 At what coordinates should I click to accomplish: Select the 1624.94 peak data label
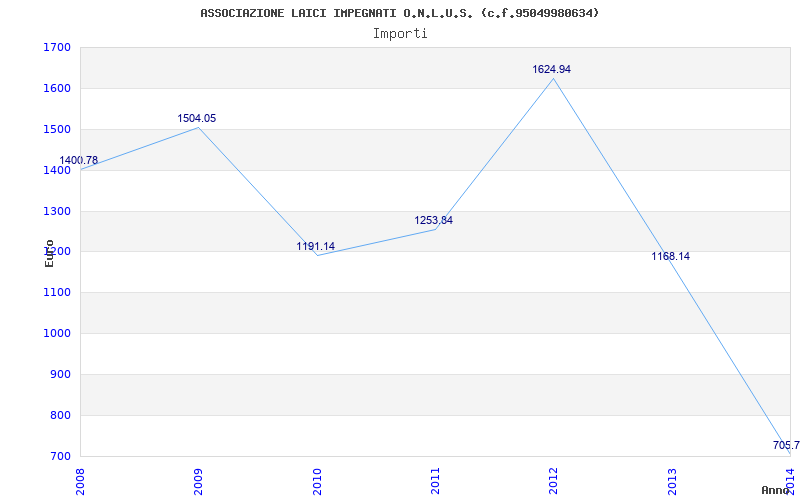(552, 69)
